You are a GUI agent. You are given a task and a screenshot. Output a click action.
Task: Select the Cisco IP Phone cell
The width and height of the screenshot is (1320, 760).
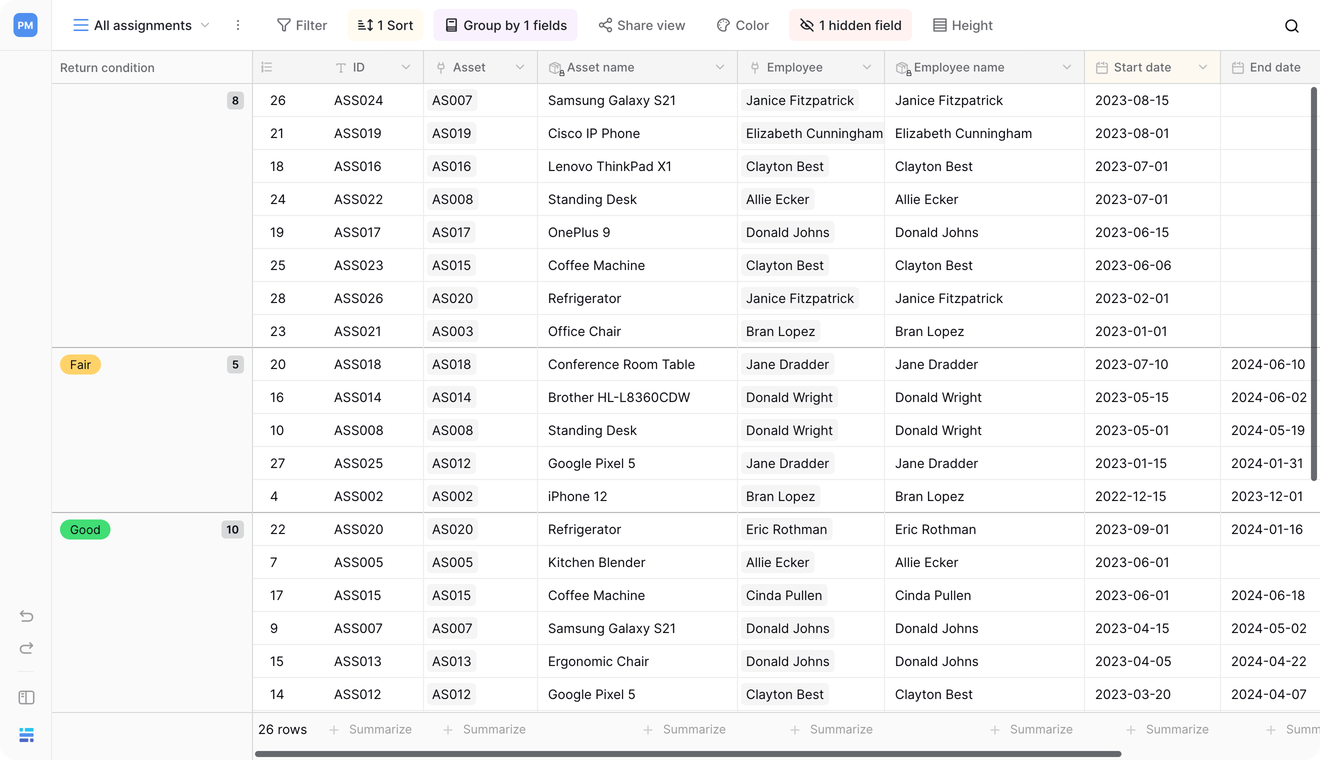click(x=637, y=133)
